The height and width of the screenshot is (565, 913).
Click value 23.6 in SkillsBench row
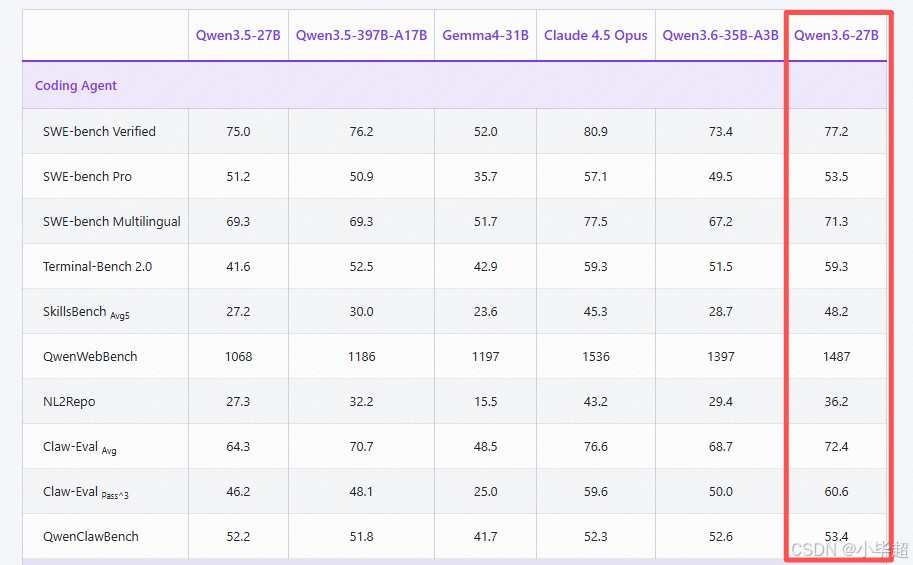pyautogui.click(x=485, y=312)
